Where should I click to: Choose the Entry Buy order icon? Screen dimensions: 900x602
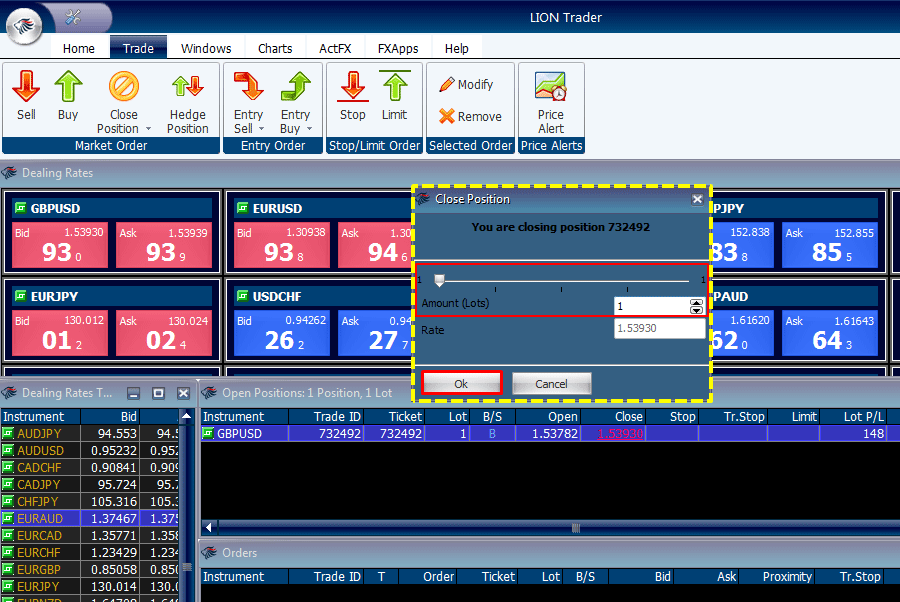[x=296, y=87]
